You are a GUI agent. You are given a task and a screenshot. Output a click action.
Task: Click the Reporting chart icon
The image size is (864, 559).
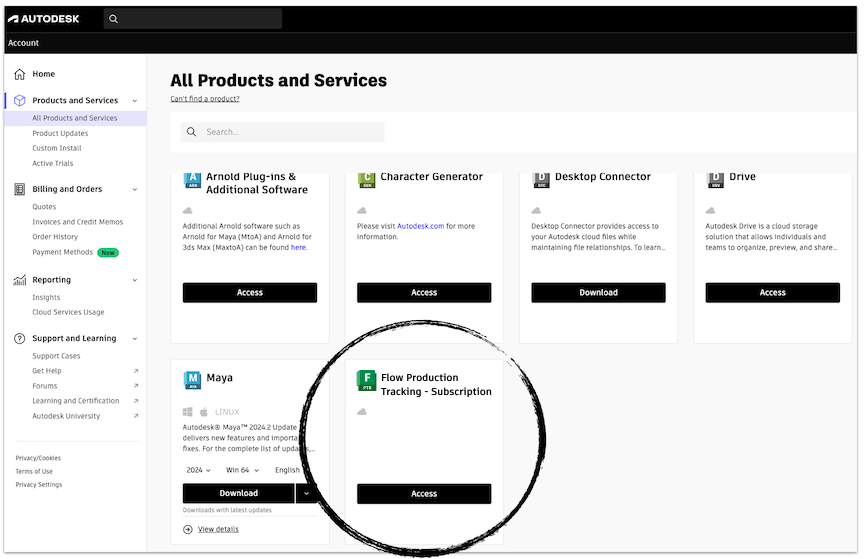coord(19,280)
